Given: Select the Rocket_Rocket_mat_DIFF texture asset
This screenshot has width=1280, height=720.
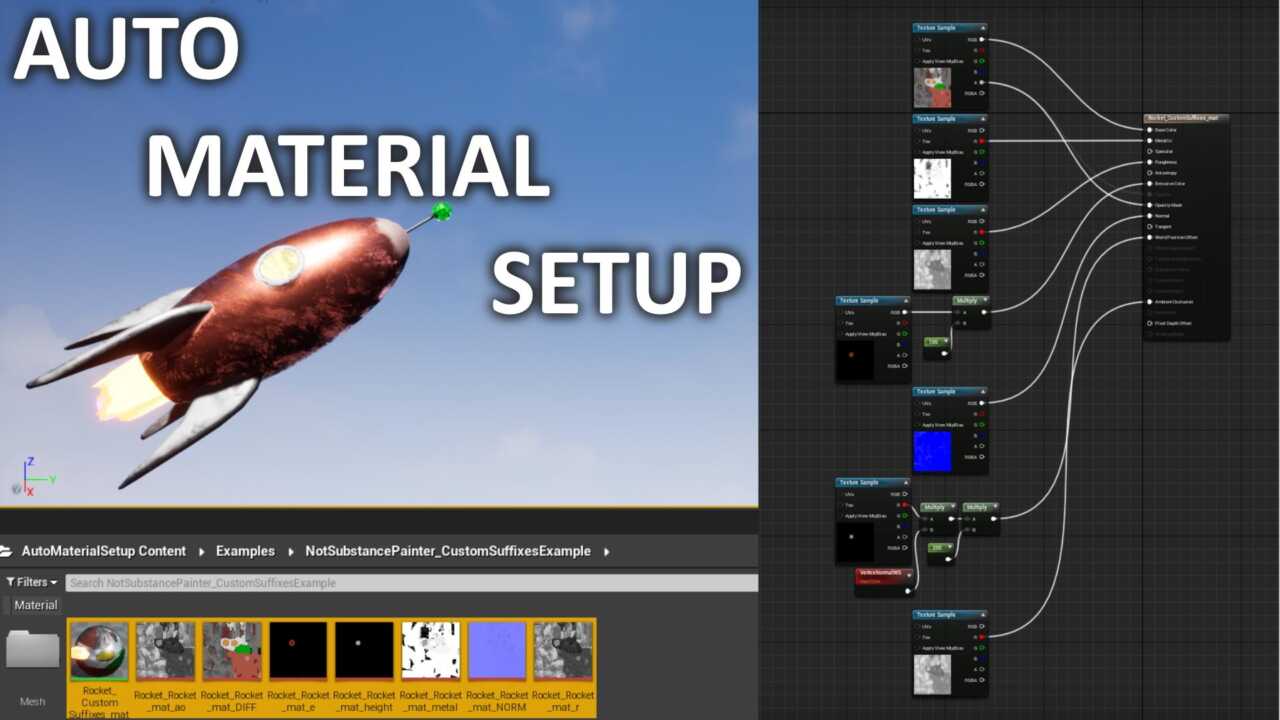Looking at the screenshot, I should pyautogui.click(x=232, y=650).
